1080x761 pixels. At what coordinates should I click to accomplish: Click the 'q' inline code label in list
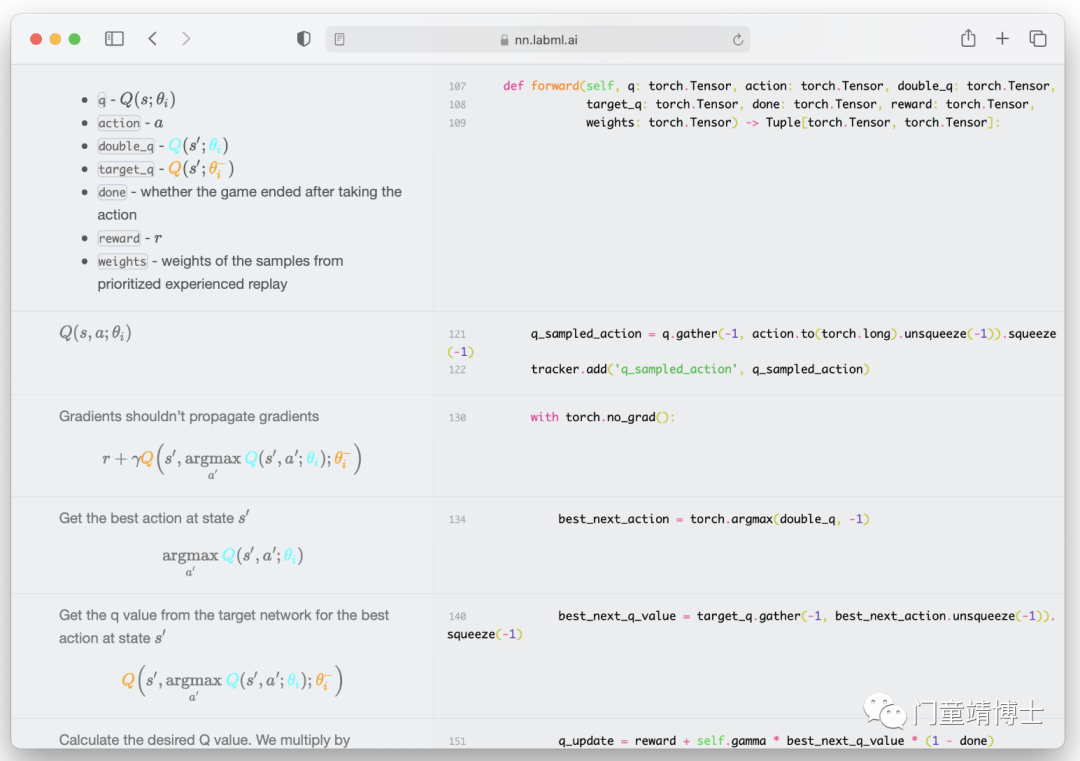[x=102, y=101]
